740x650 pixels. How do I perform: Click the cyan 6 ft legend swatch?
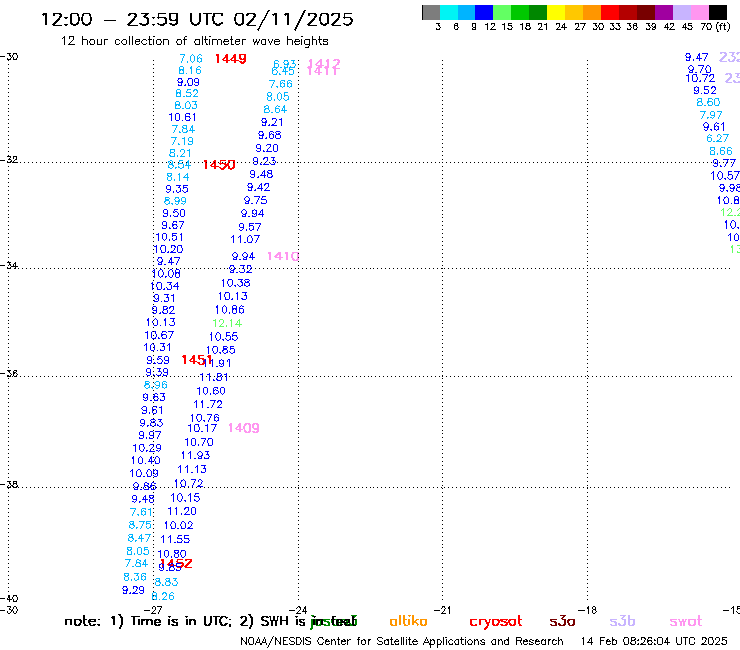[449, 12]
